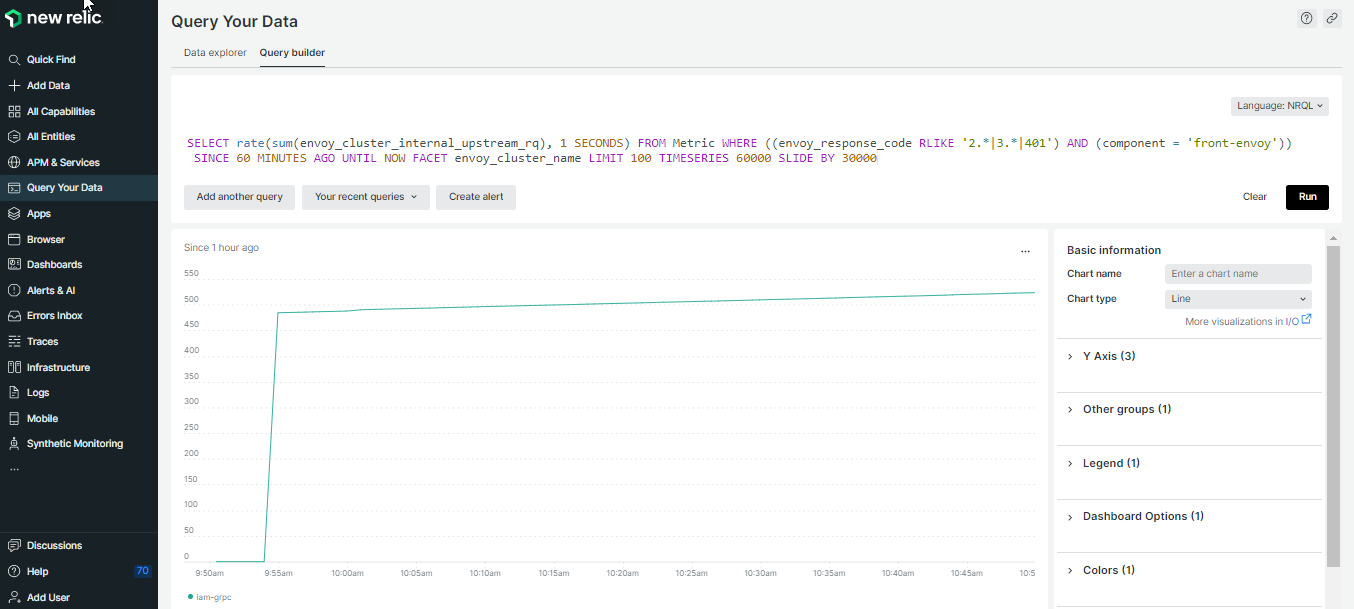Open the Discussions icon
This screenshot has height=609, width=1354.
tap(14, 546)
